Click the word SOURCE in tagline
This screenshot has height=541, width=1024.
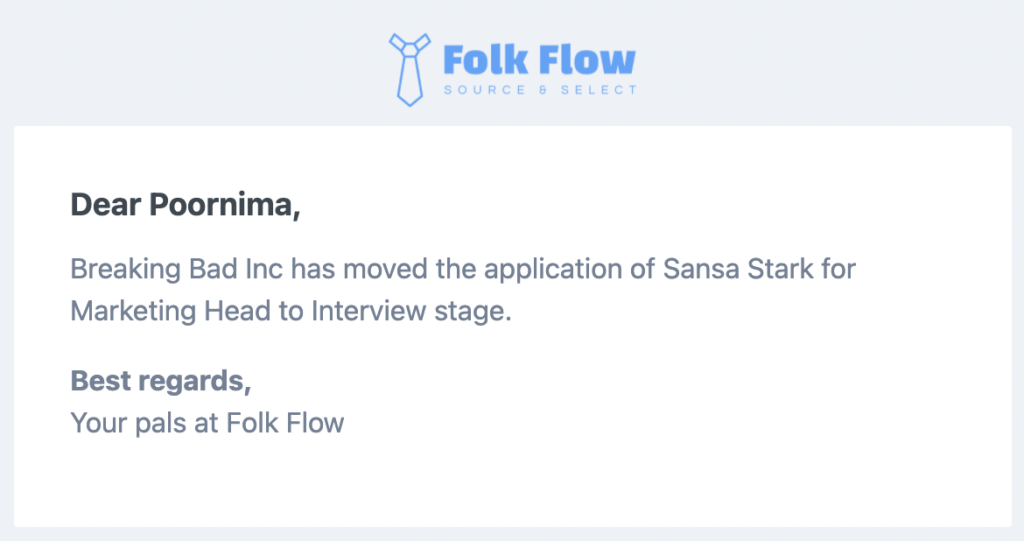tap(485, 90)
